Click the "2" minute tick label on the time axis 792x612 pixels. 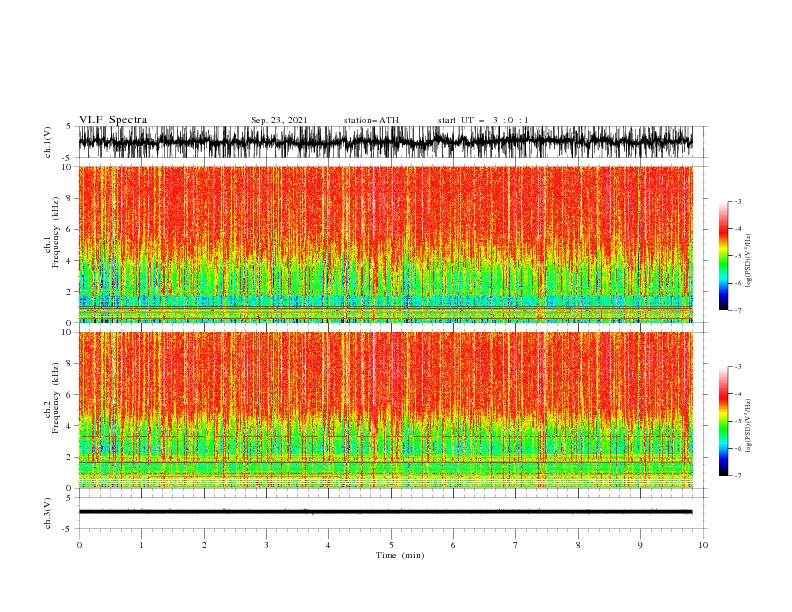click(x=204, y=545)
